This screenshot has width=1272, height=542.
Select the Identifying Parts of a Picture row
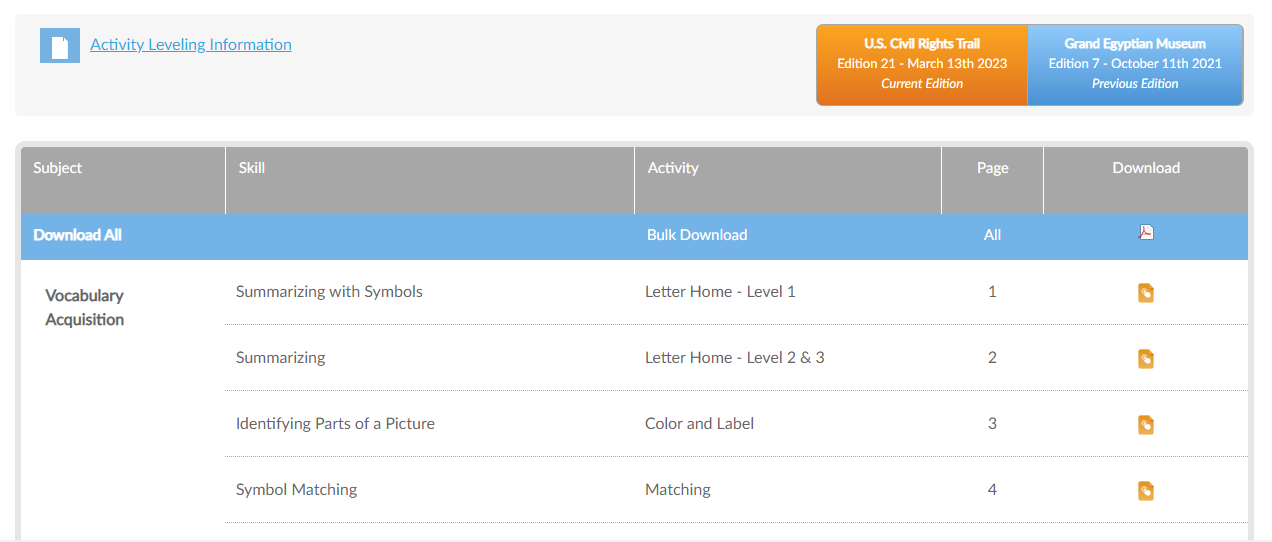click(736, 424)
